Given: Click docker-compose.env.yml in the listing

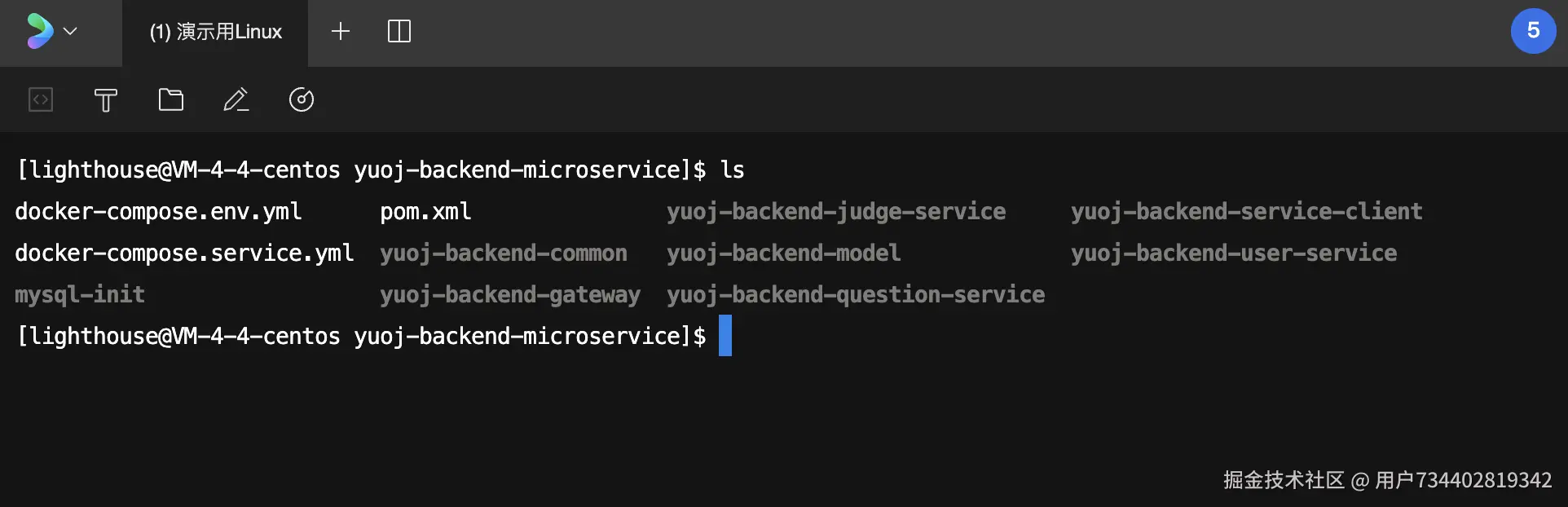Looking at the screenshot, I should click(x=158, y=212).
